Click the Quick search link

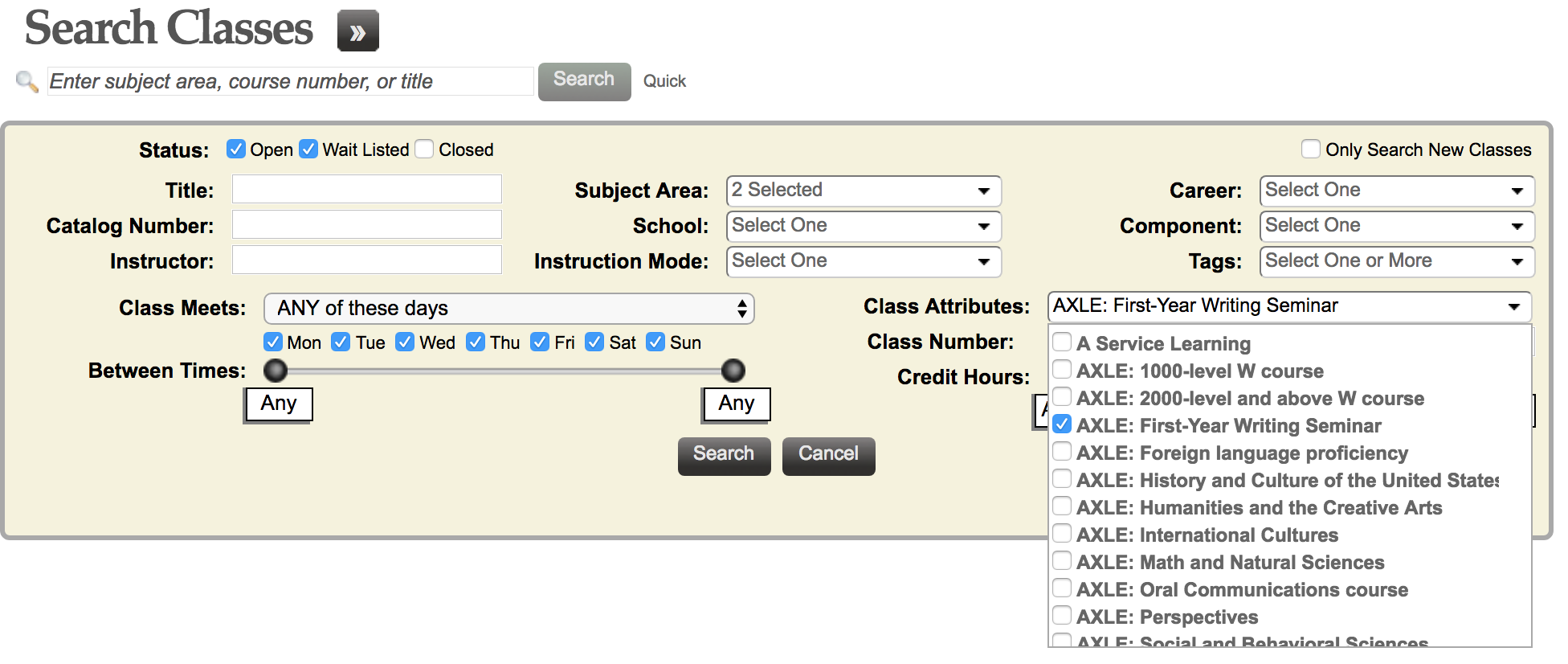[x=664, y=81]
